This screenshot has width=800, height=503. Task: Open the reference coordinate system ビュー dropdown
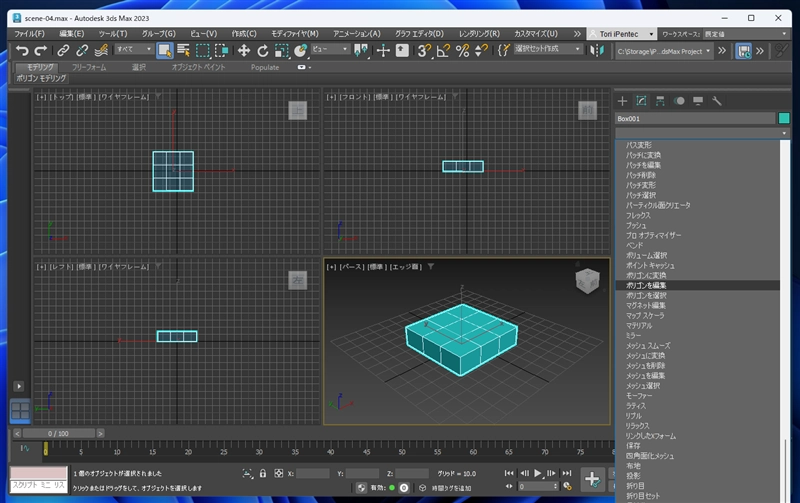click(x=330, y=49)
